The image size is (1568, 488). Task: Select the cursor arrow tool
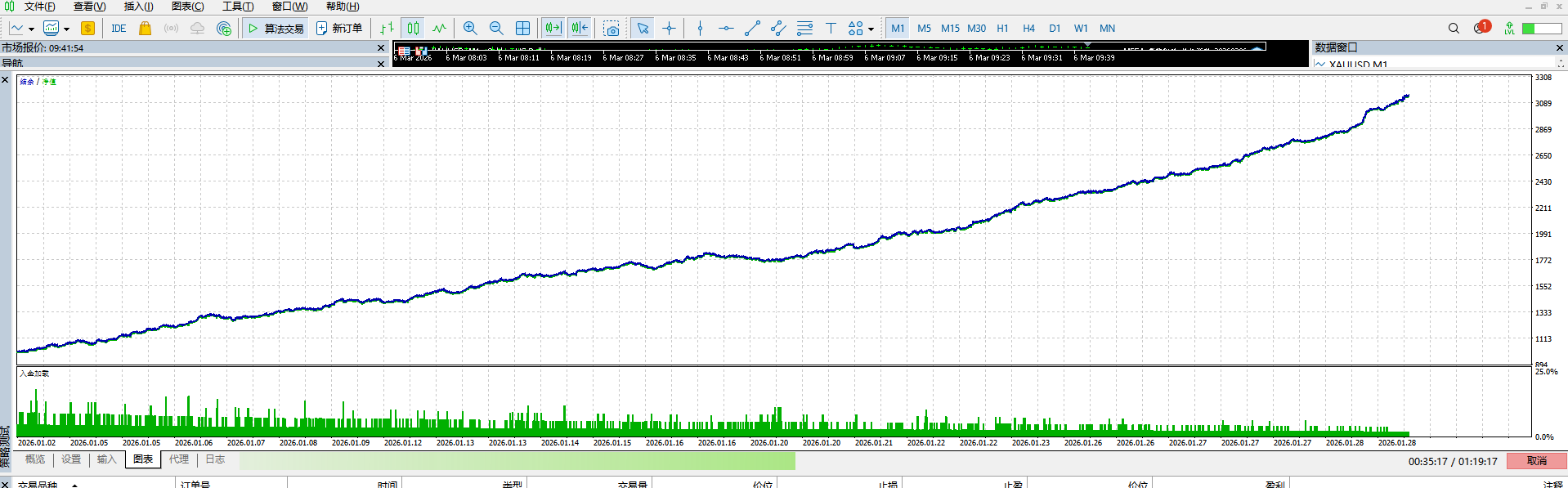(x=643, y=29)
